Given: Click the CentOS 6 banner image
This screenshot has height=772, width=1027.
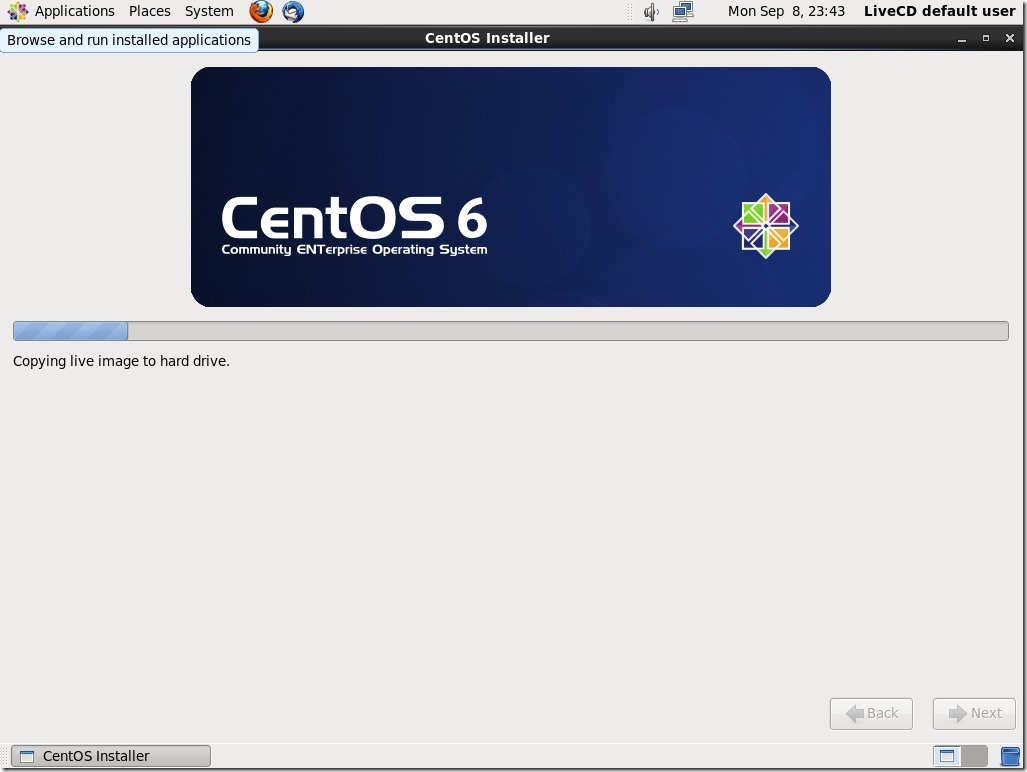Looking at the screenshot, I should coord(511,187).
